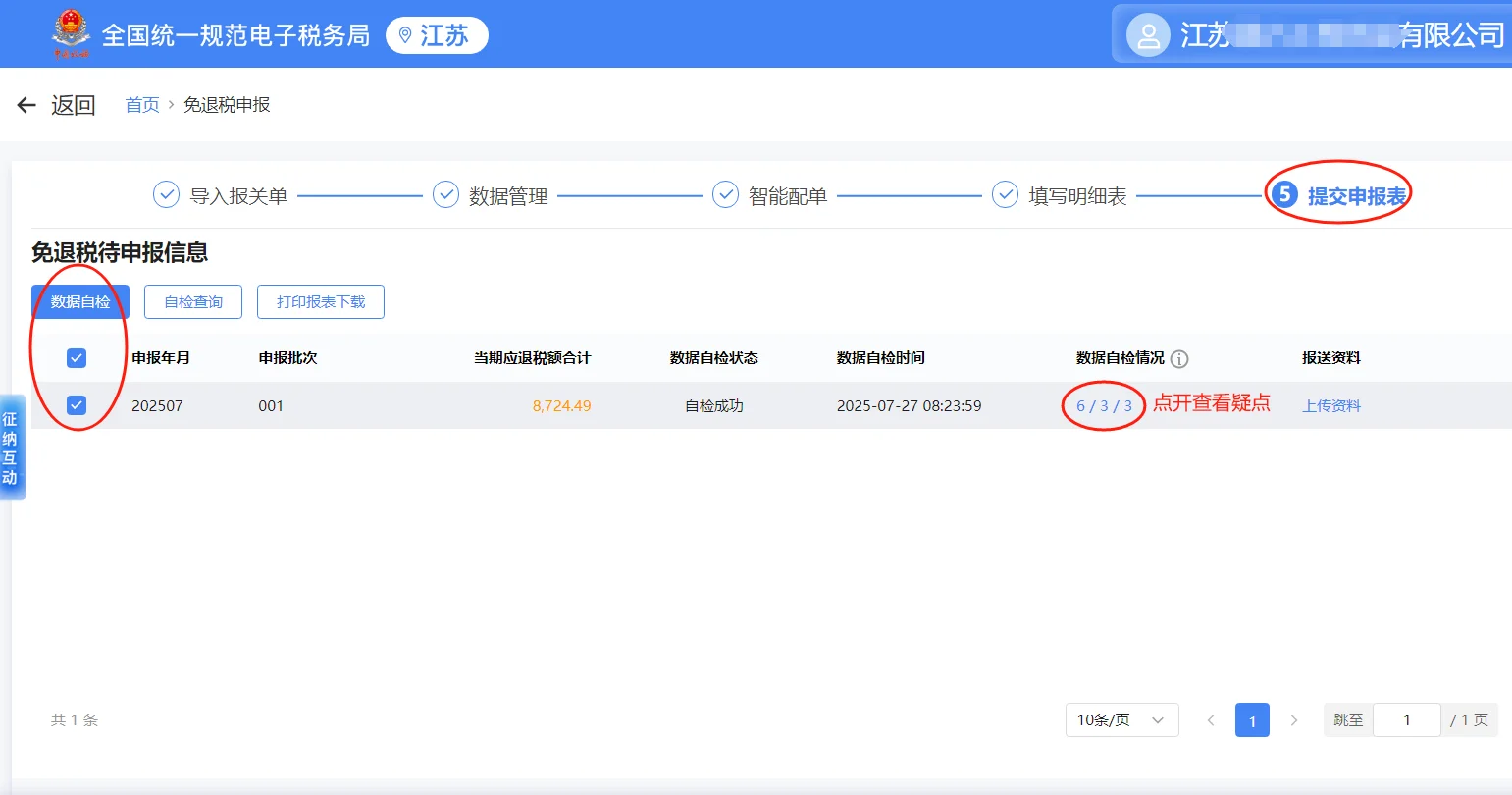
Task: Open the 6/3/3 self-check result link
Action: click(x=1101, y=404)
